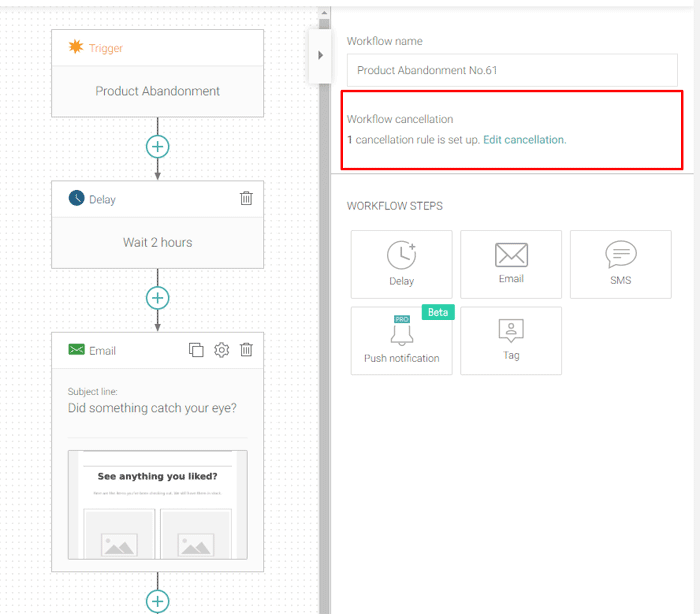Add Tag step from workflow steps
The width and height of the screenshot is (700, 614).
[511, 341]
